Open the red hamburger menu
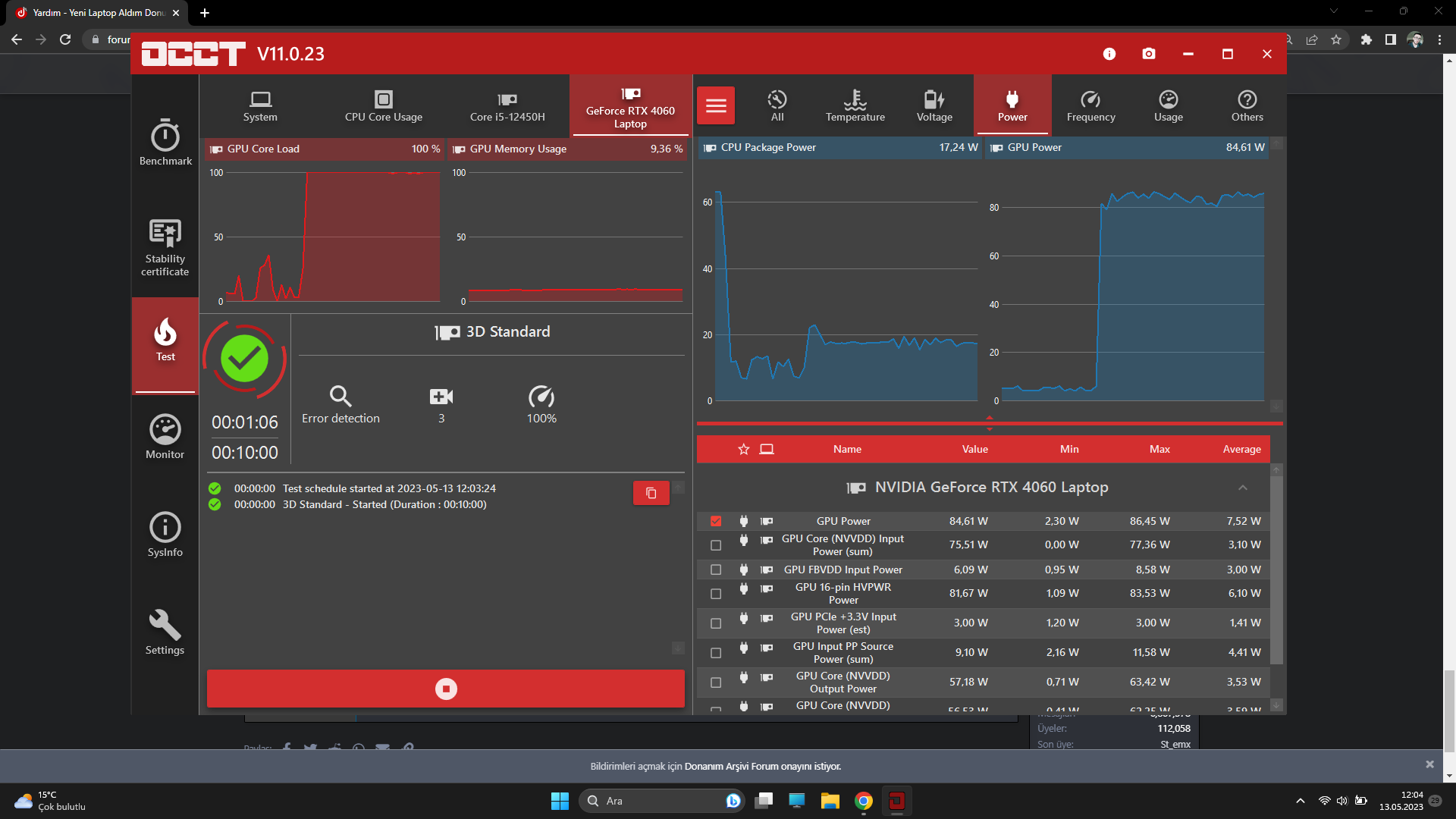The height and width of the screenshot is (819, 1456). 716,105
